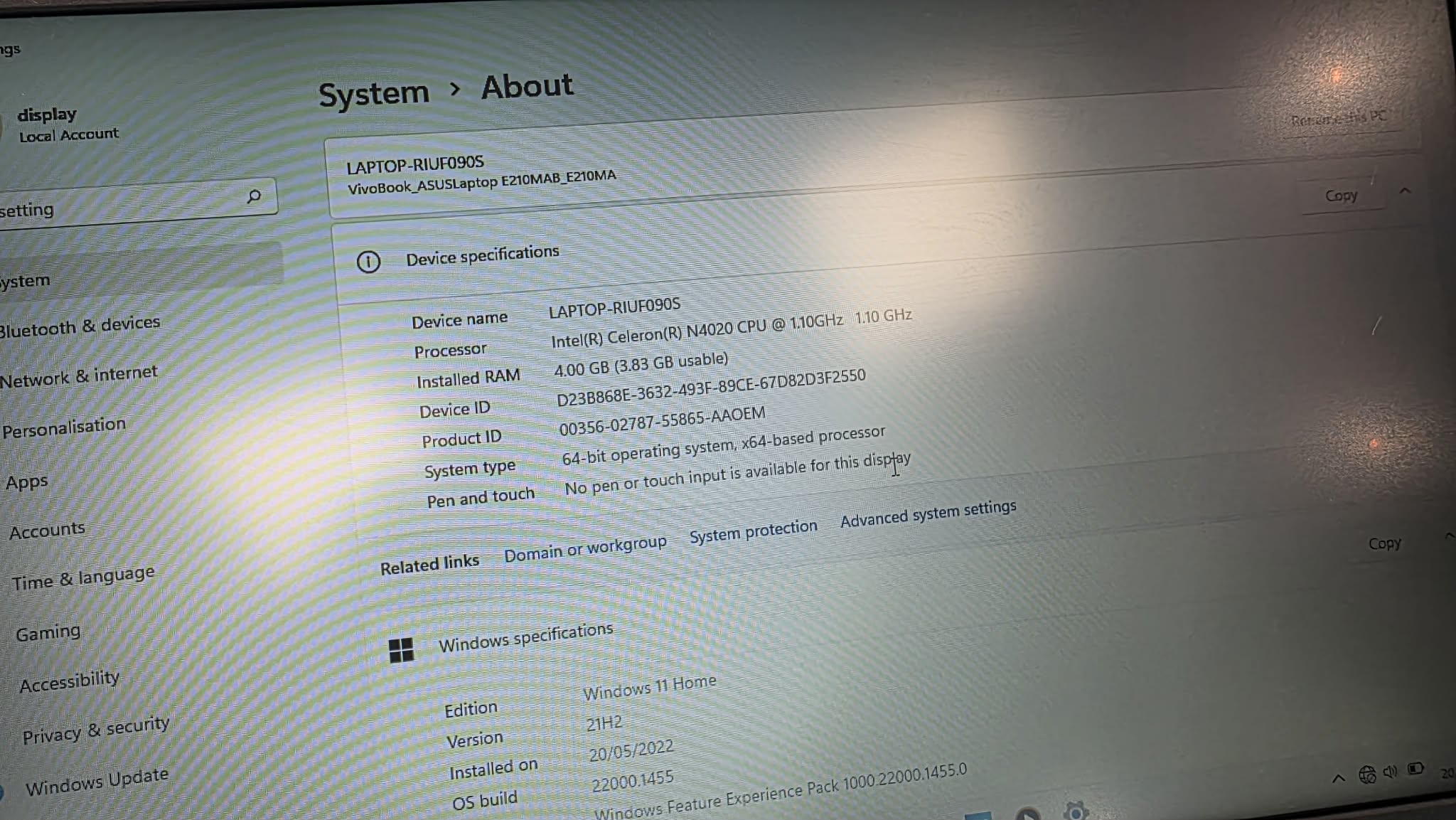
Task: Open Advanced system settings link
Action: point(928,513)
